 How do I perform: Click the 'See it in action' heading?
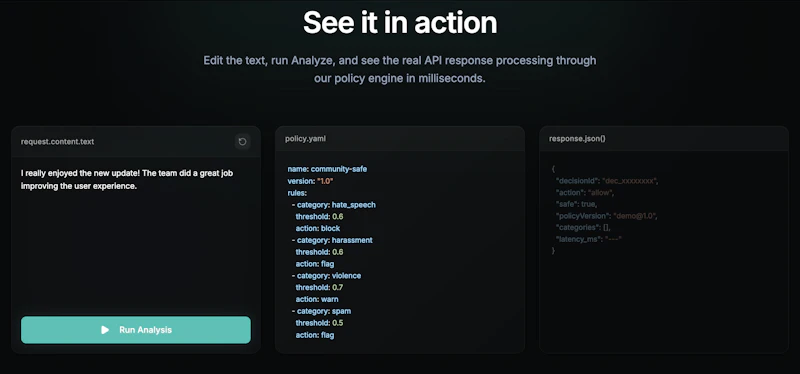point(400,22)
